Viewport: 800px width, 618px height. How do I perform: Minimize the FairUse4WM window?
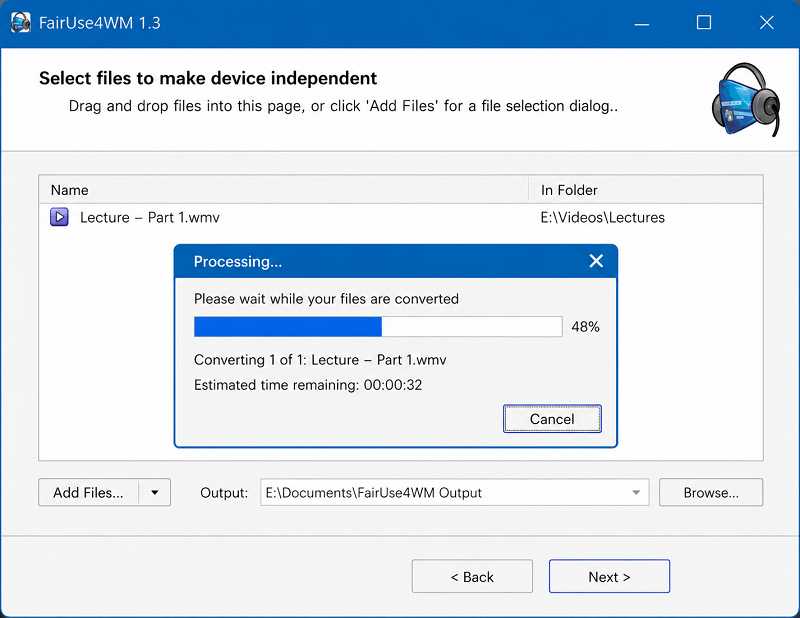641,23
